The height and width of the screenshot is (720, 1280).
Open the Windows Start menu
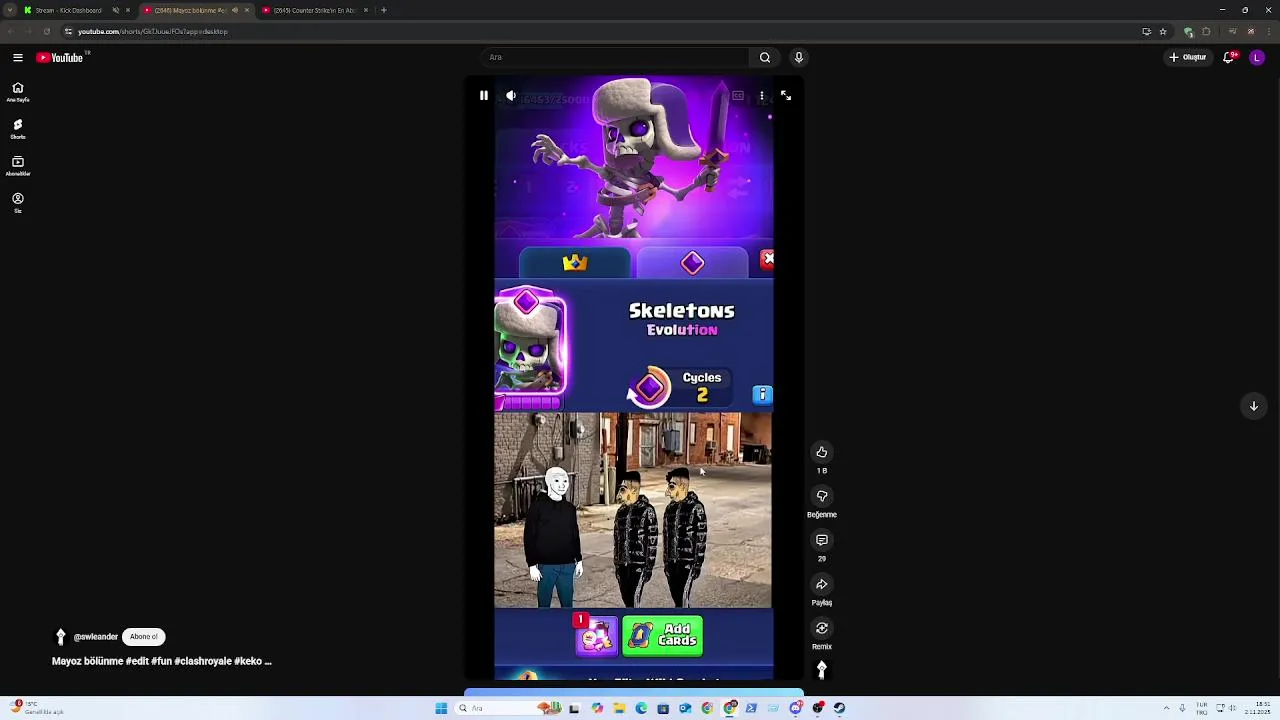click(x=441, y=708)
